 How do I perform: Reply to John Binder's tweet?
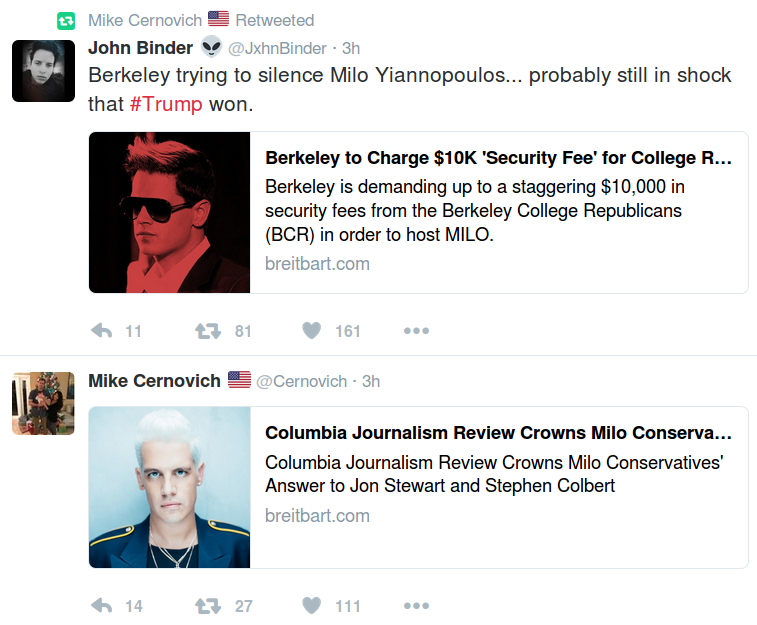click(x=102, y=331)
